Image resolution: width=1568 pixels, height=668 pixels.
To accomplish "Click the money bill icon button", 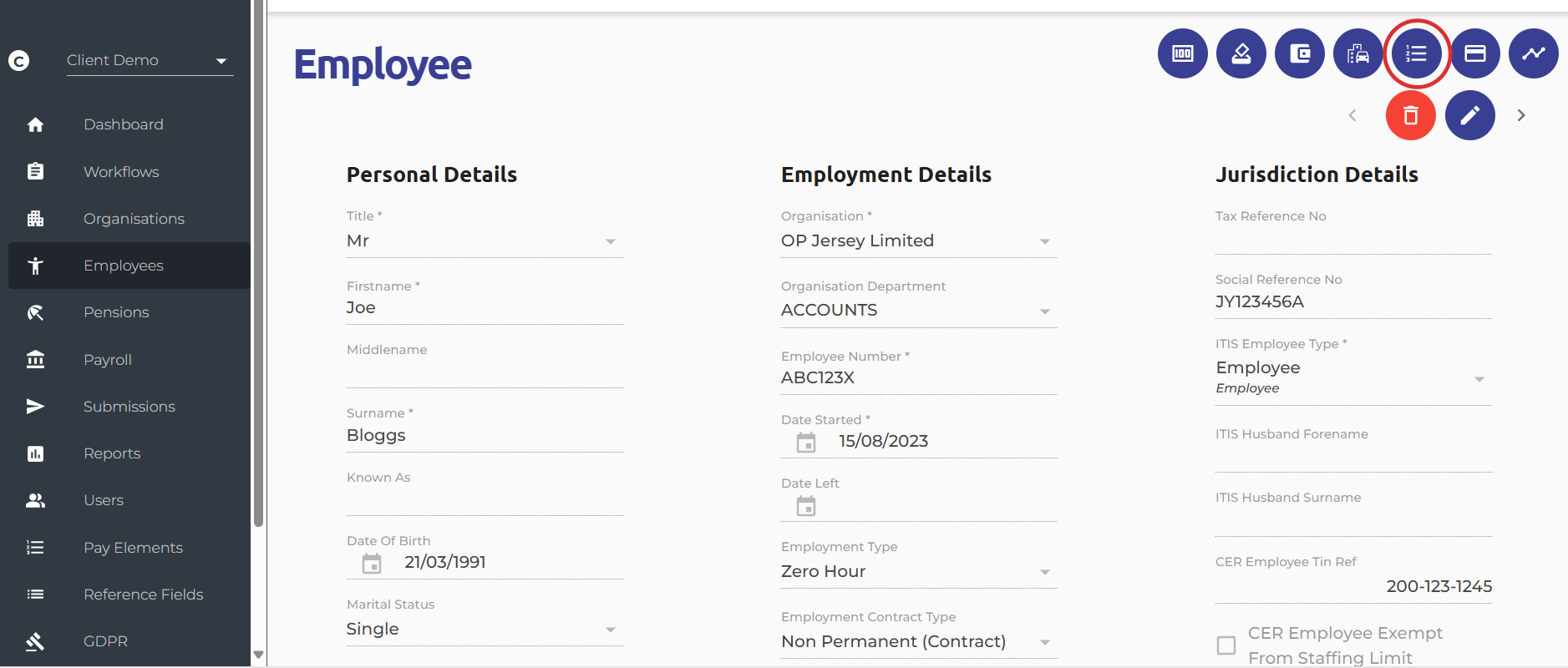I will (x=1182, y=53).
